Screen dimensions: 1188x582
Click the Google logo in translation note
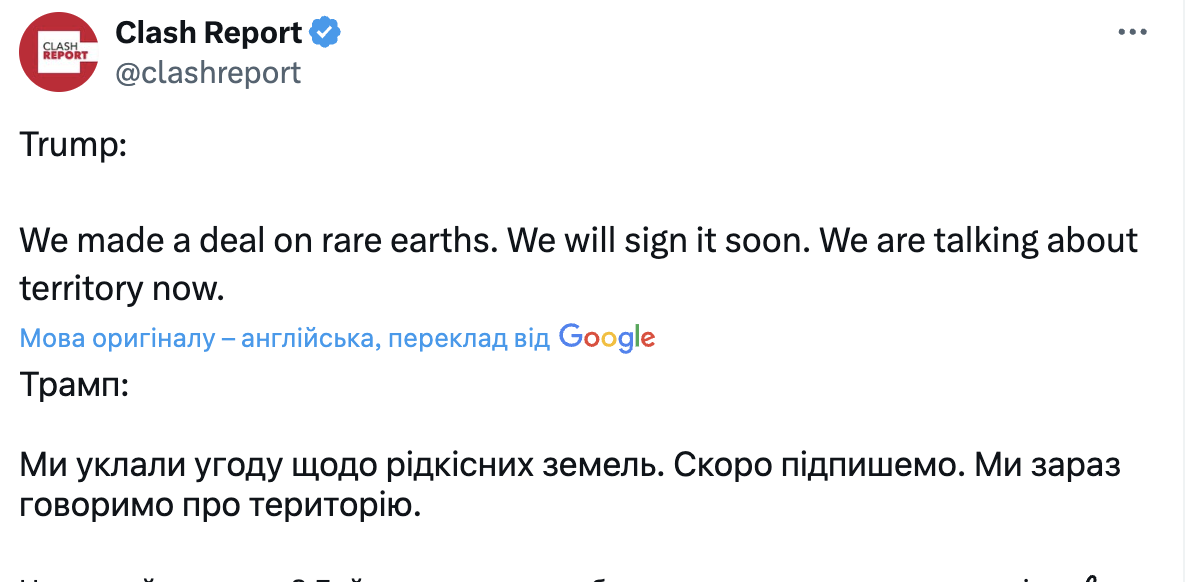607,337
